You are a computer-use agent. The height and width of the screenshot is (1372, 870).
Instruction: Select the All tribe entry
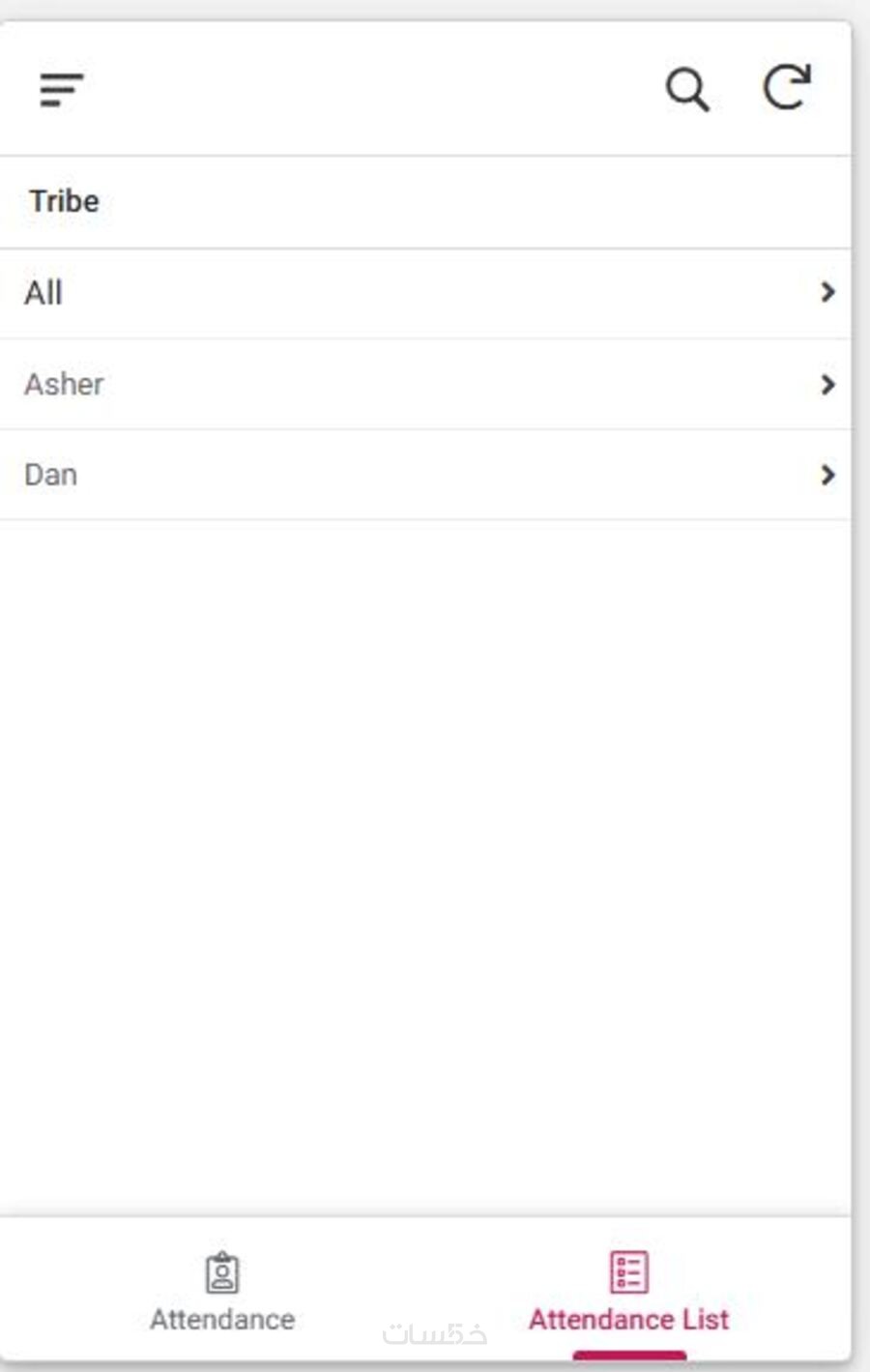pos(425,294)
